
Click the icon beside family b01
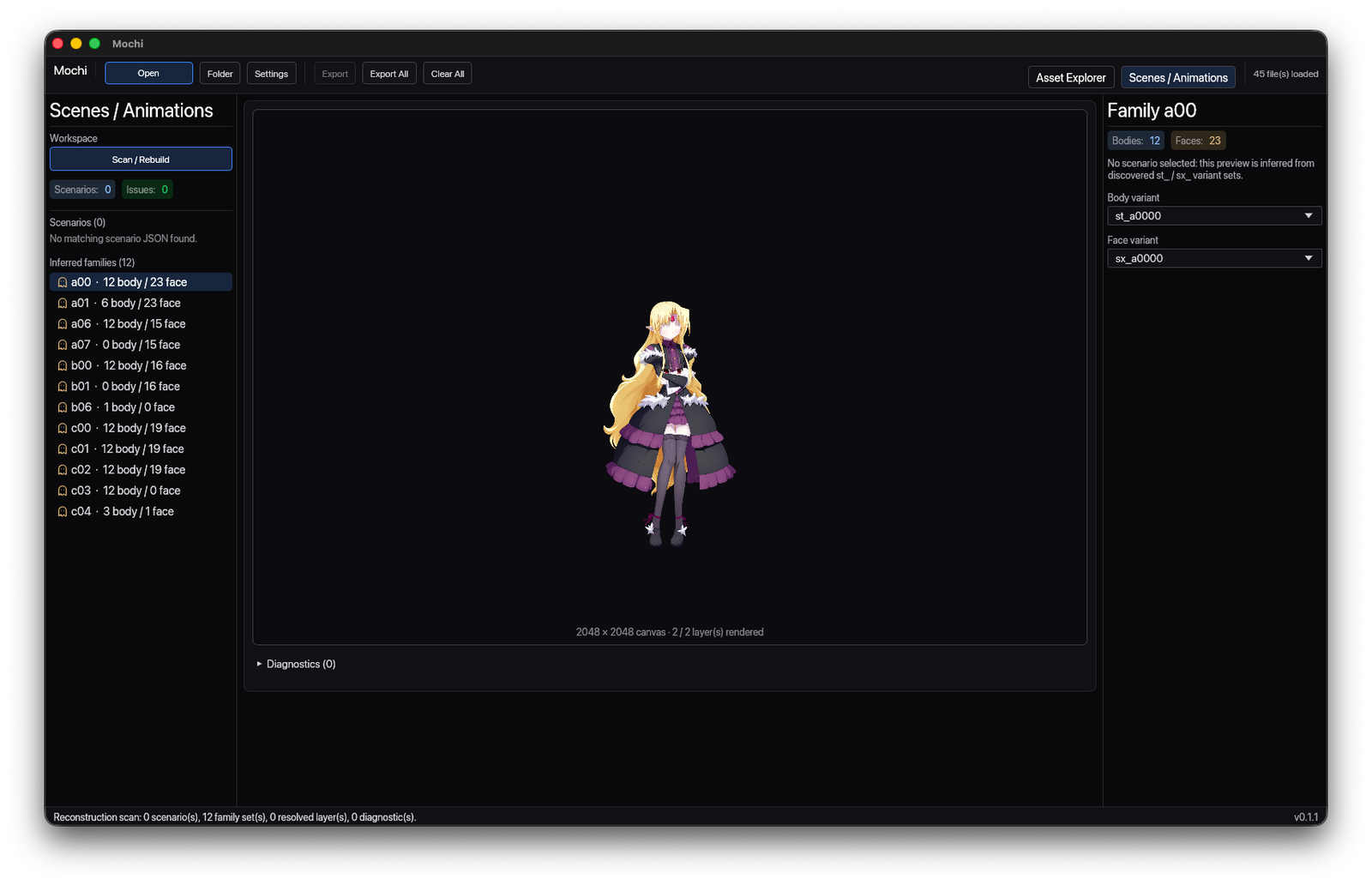coord(63,387)
